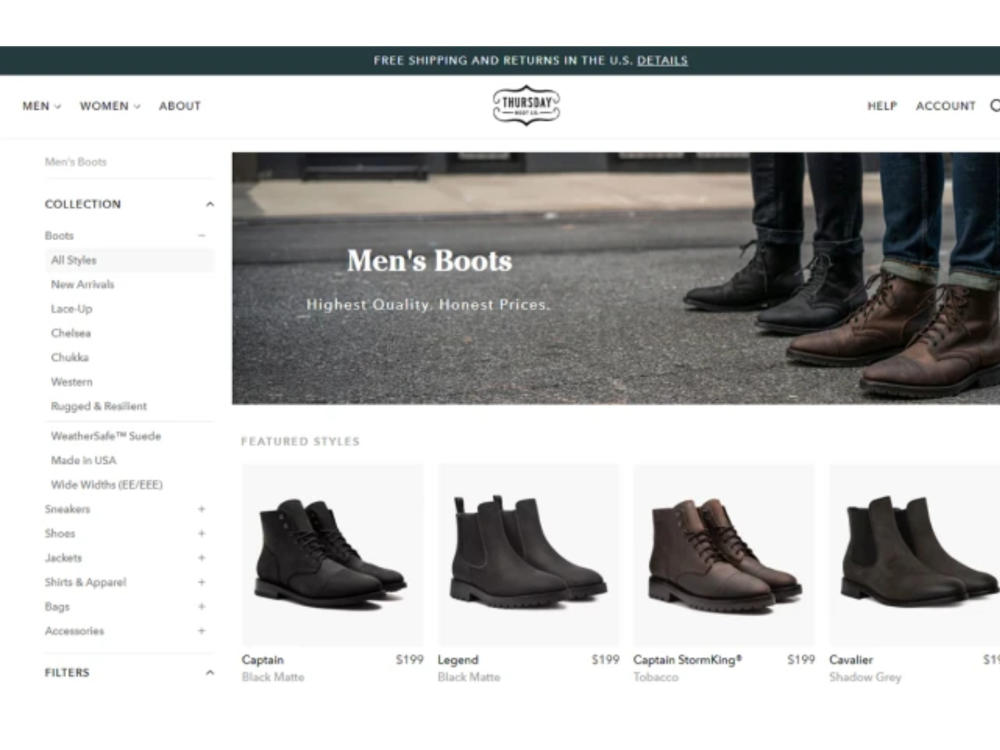Select Chukka boots category
Screen dimensions: 1000x750
click(x=70, y=357)
